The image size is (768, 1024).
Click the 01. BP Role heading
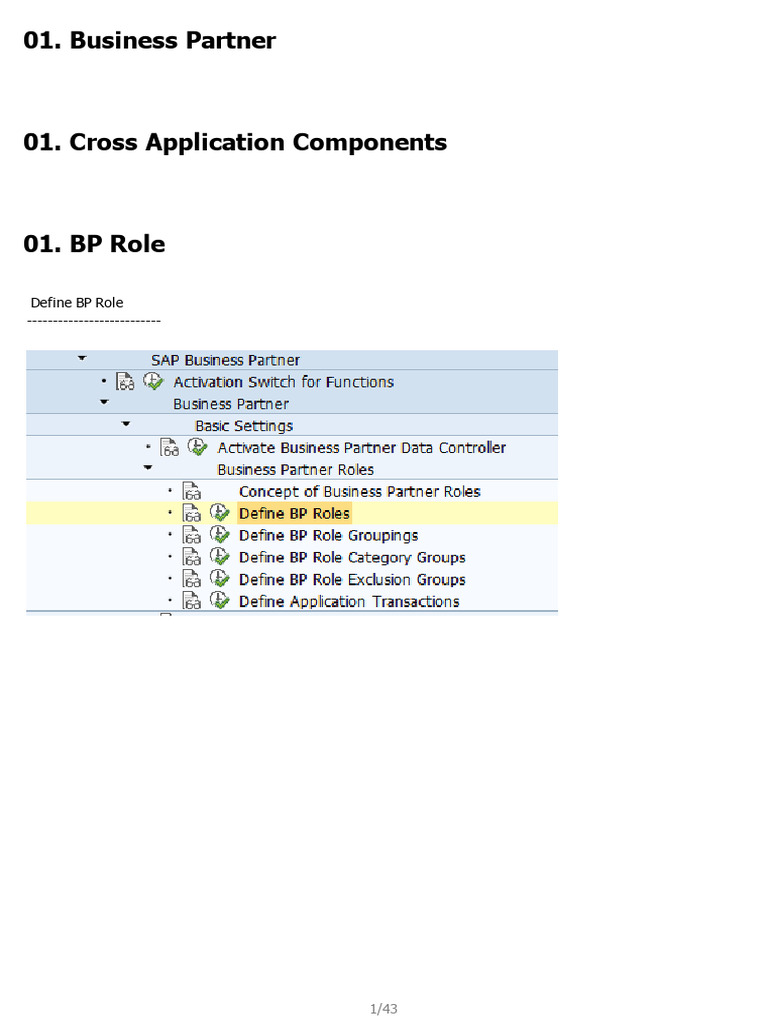(94, 244)
